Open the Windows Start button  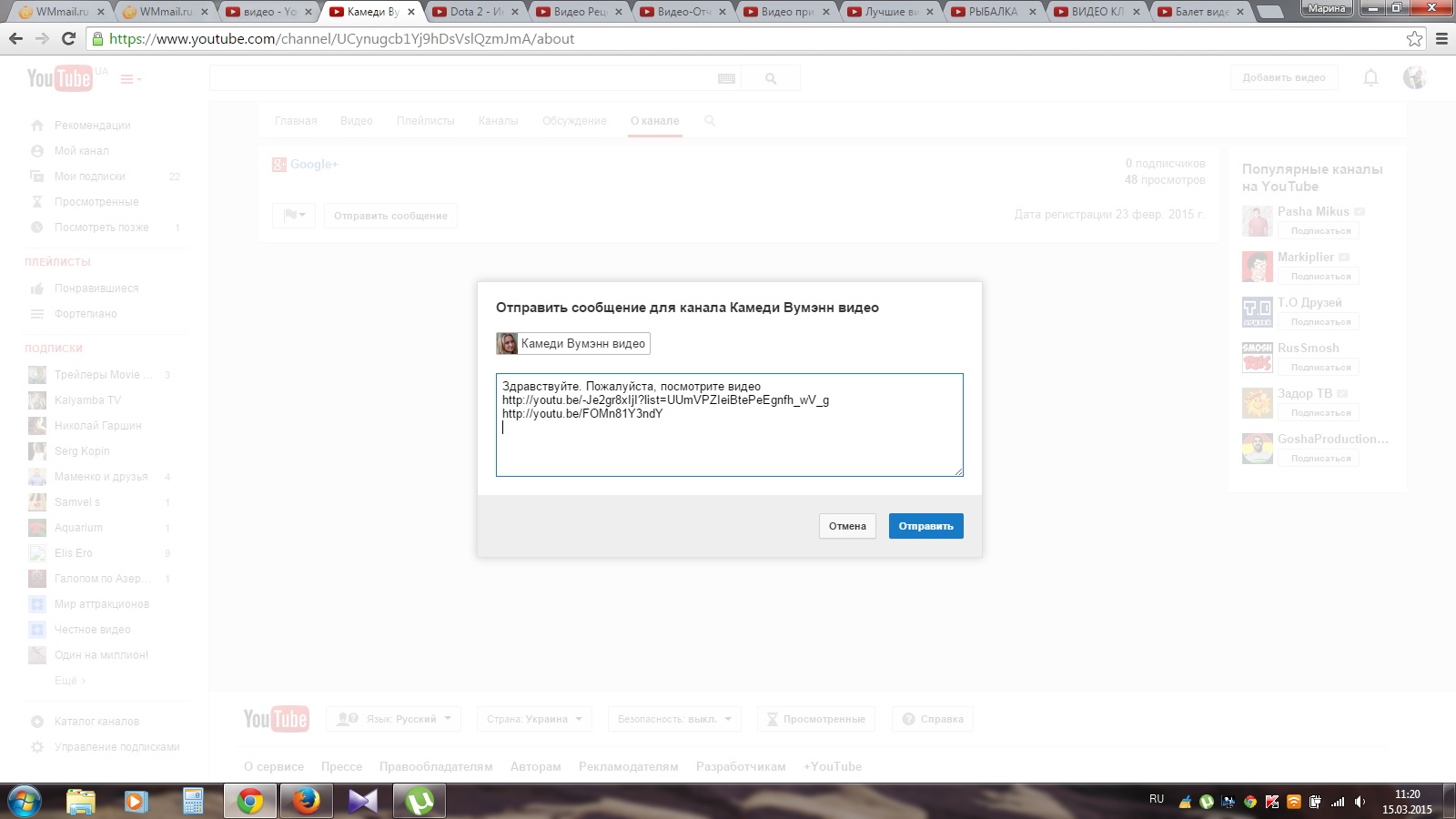[25, 801]
